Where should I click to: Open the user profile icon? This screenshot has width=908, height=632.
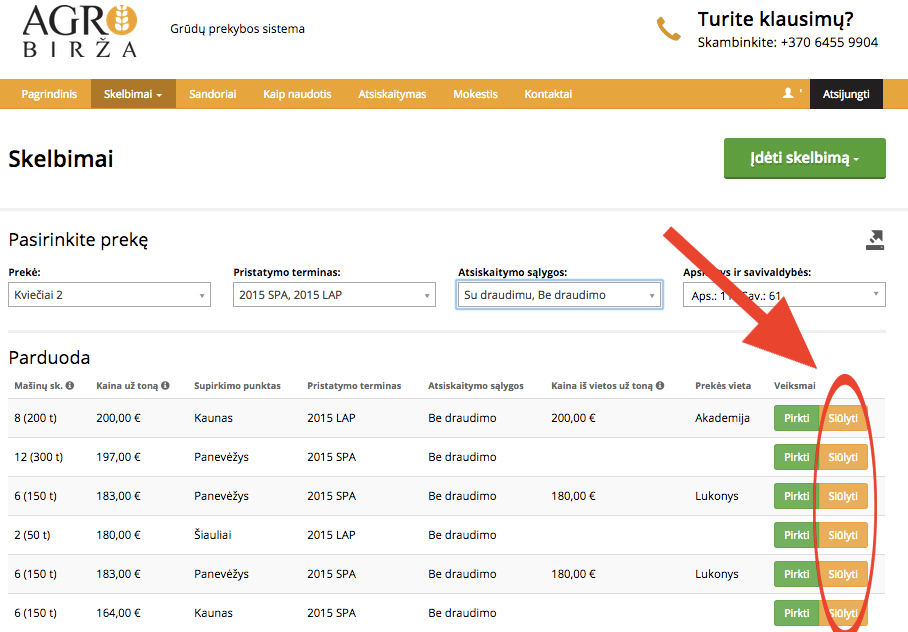point(788,93)
